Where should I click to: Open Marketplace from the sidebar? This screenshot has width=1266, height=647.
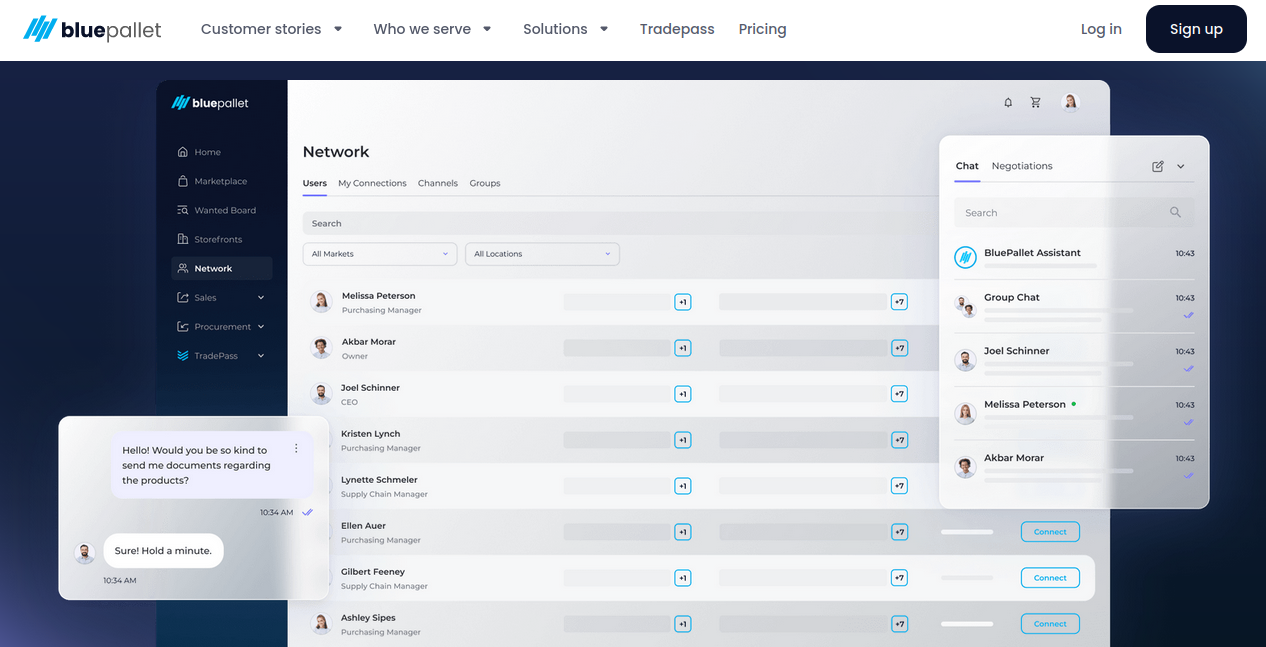click(220, 181)
